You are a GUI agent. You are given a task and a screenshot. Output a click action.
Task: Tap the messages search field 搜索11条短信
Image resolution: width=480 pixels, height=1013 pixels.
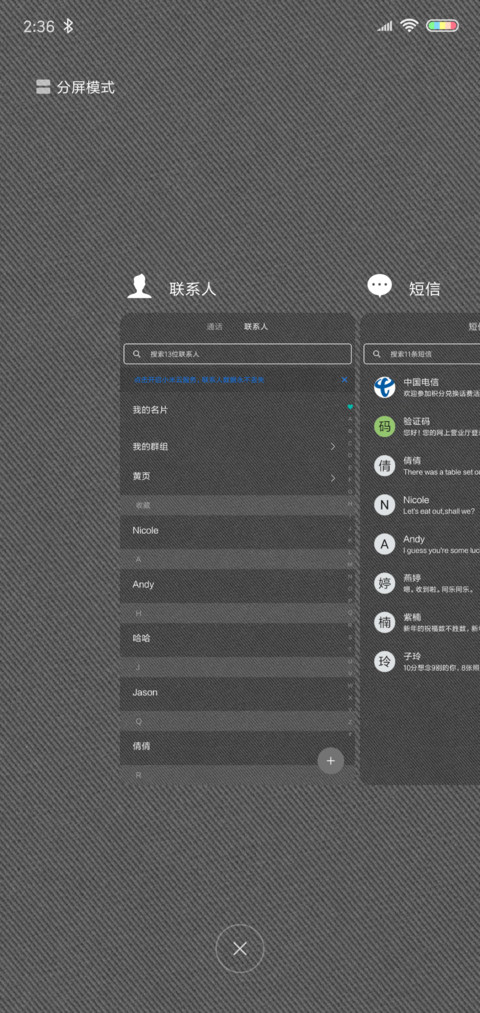tap(422, 354)
